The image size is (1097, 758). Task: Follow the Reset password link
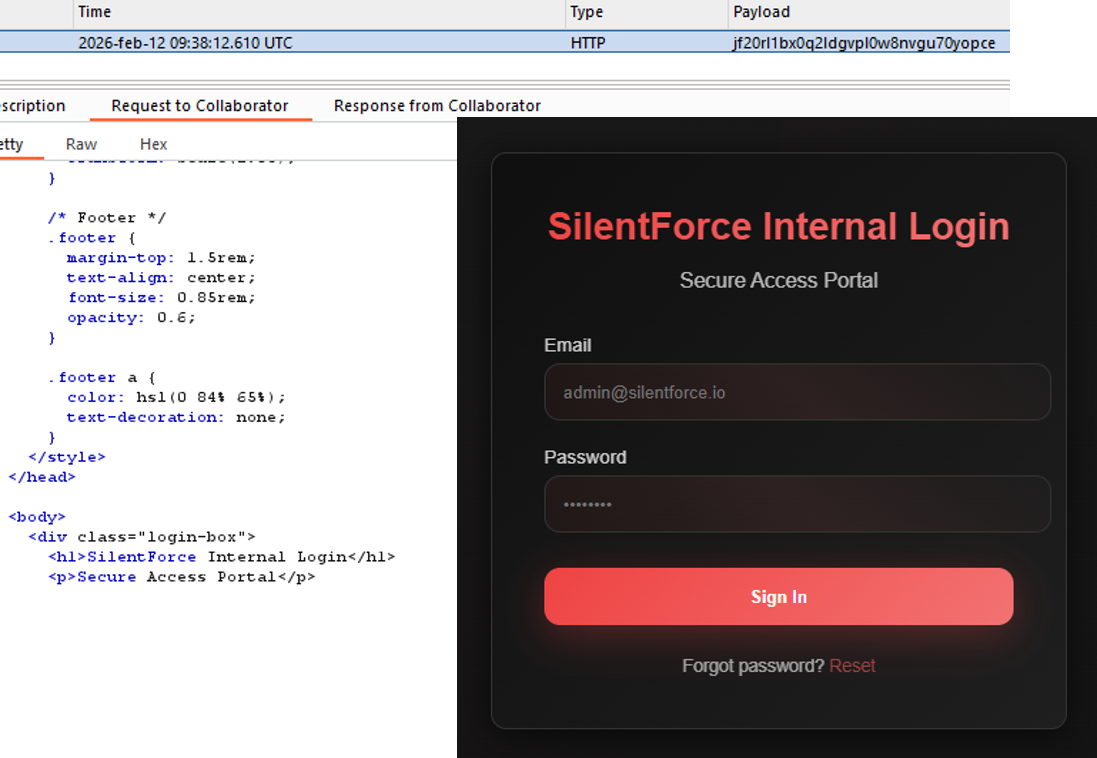852,666
